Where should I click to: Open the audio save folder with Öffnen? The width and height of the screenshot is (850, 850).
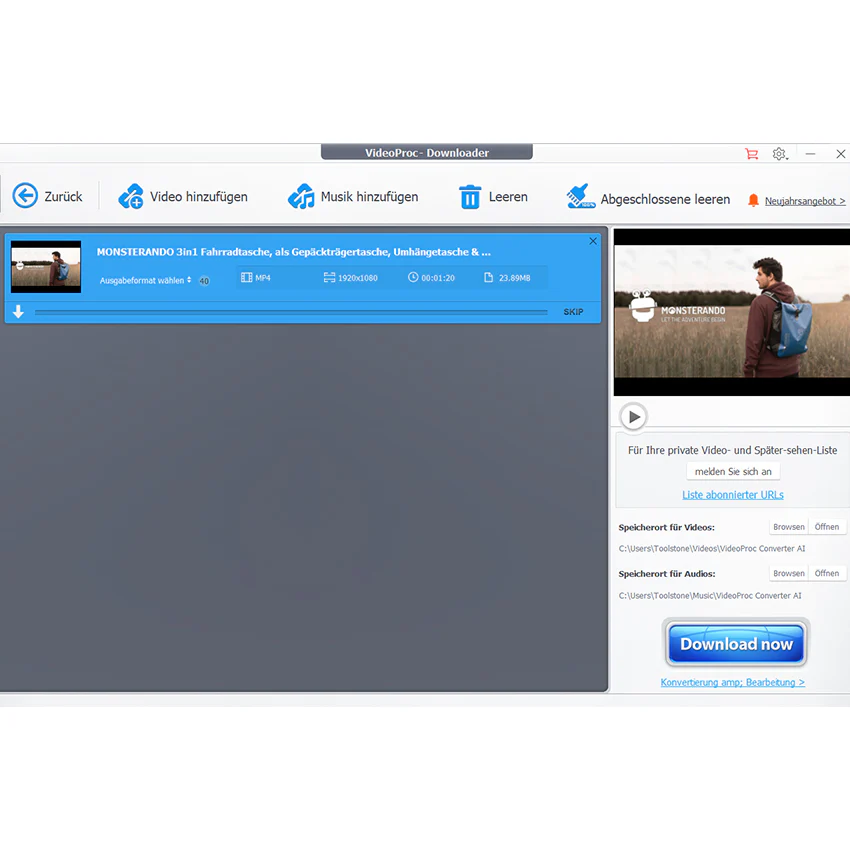coord(827,574)
